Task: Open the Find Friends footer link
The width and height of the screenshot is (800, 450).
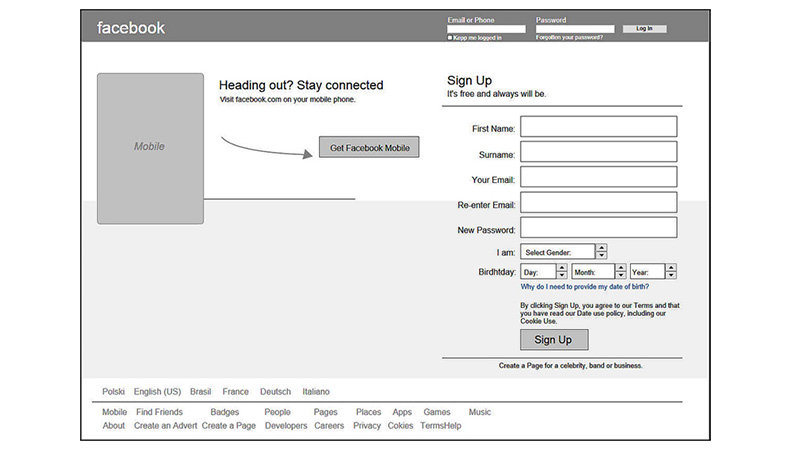Action: [x=159, y=412]
